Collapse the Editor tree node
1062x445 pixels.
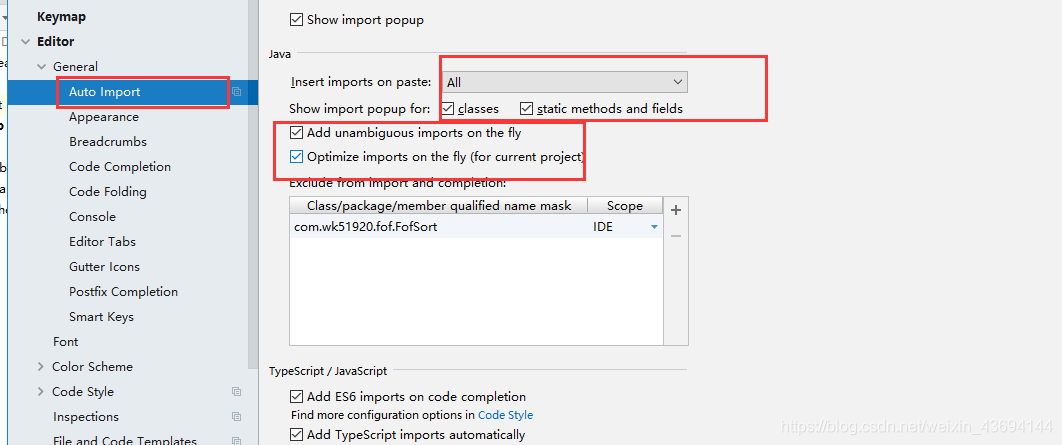coord(26,41)
